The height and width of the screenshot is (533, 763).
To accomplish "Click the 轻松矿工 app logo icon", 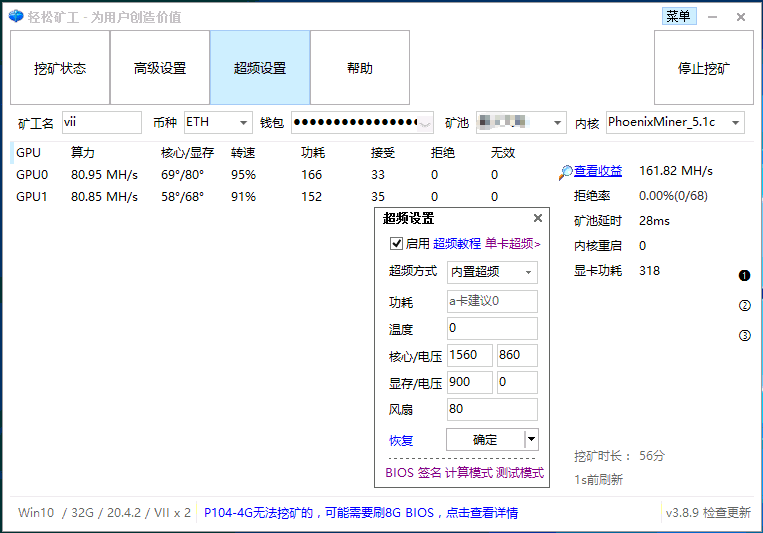I will coord(15,17).
